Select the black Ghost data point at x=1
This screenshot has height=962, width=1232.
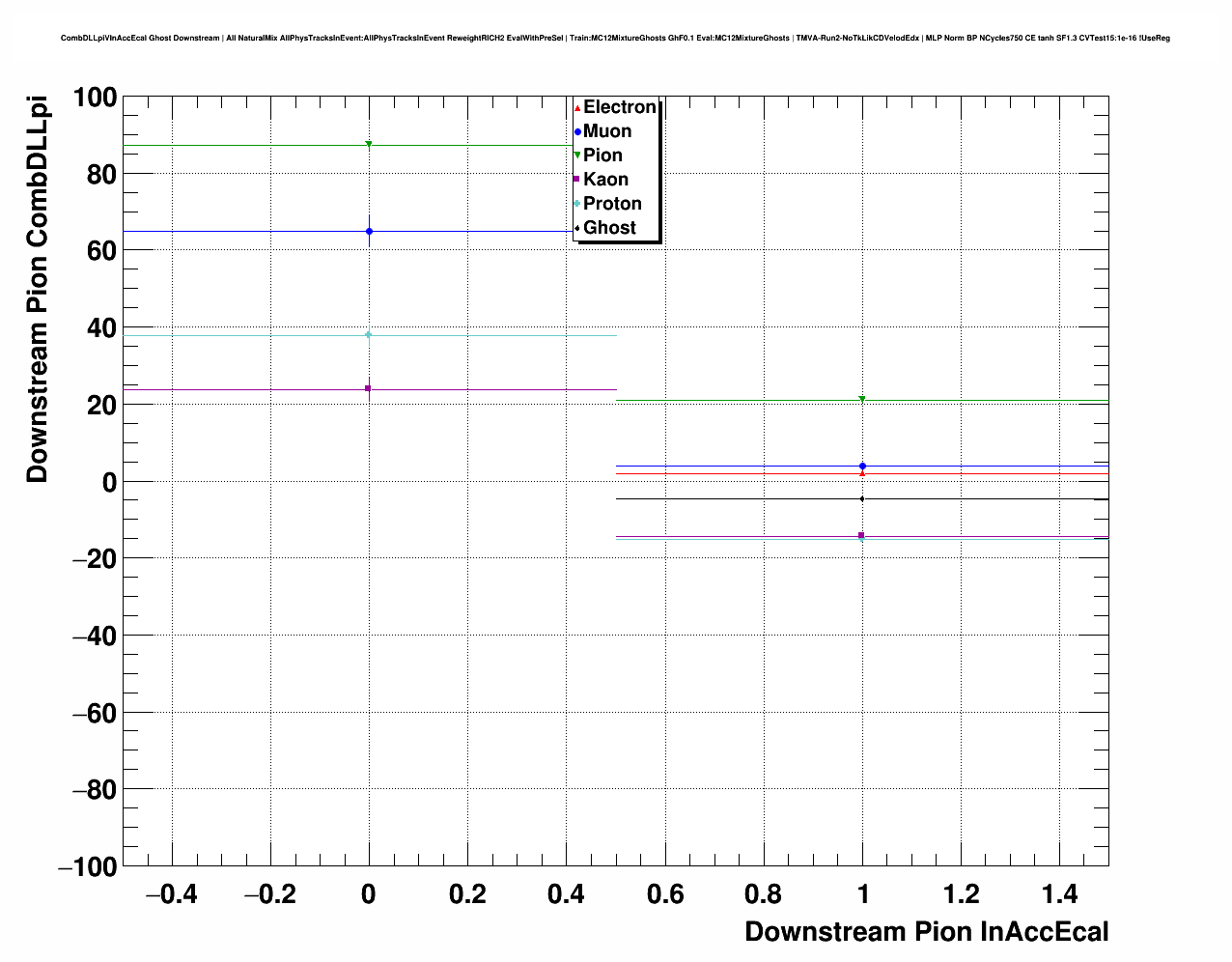[862, 498]
